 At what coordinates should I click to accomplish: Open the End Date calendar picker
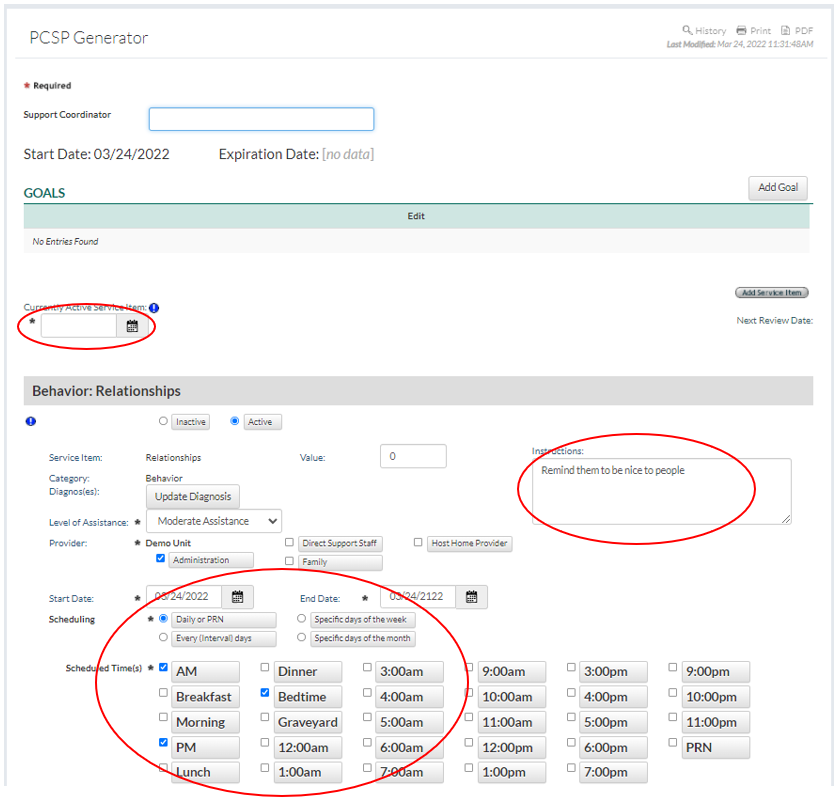pos(471,597)
